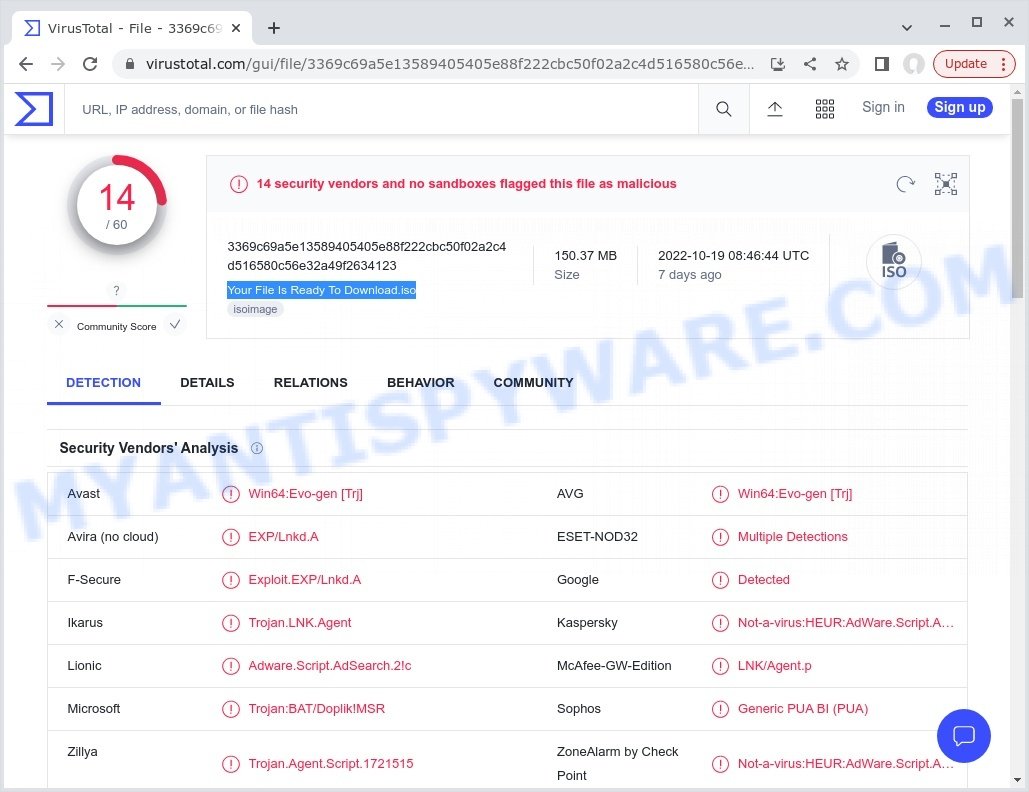This screenshot has width=1029, height=792.
Task: Click the site padlock icon
Action: click(130, 64)
